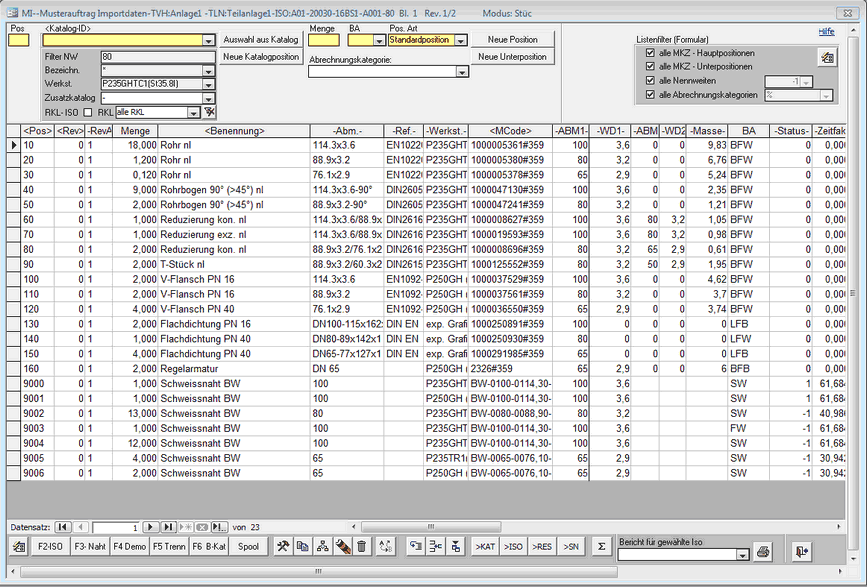This screenshot has height=587, width=867.
Task: Click the copy documents icon
Action: click(x=302, y=546)
